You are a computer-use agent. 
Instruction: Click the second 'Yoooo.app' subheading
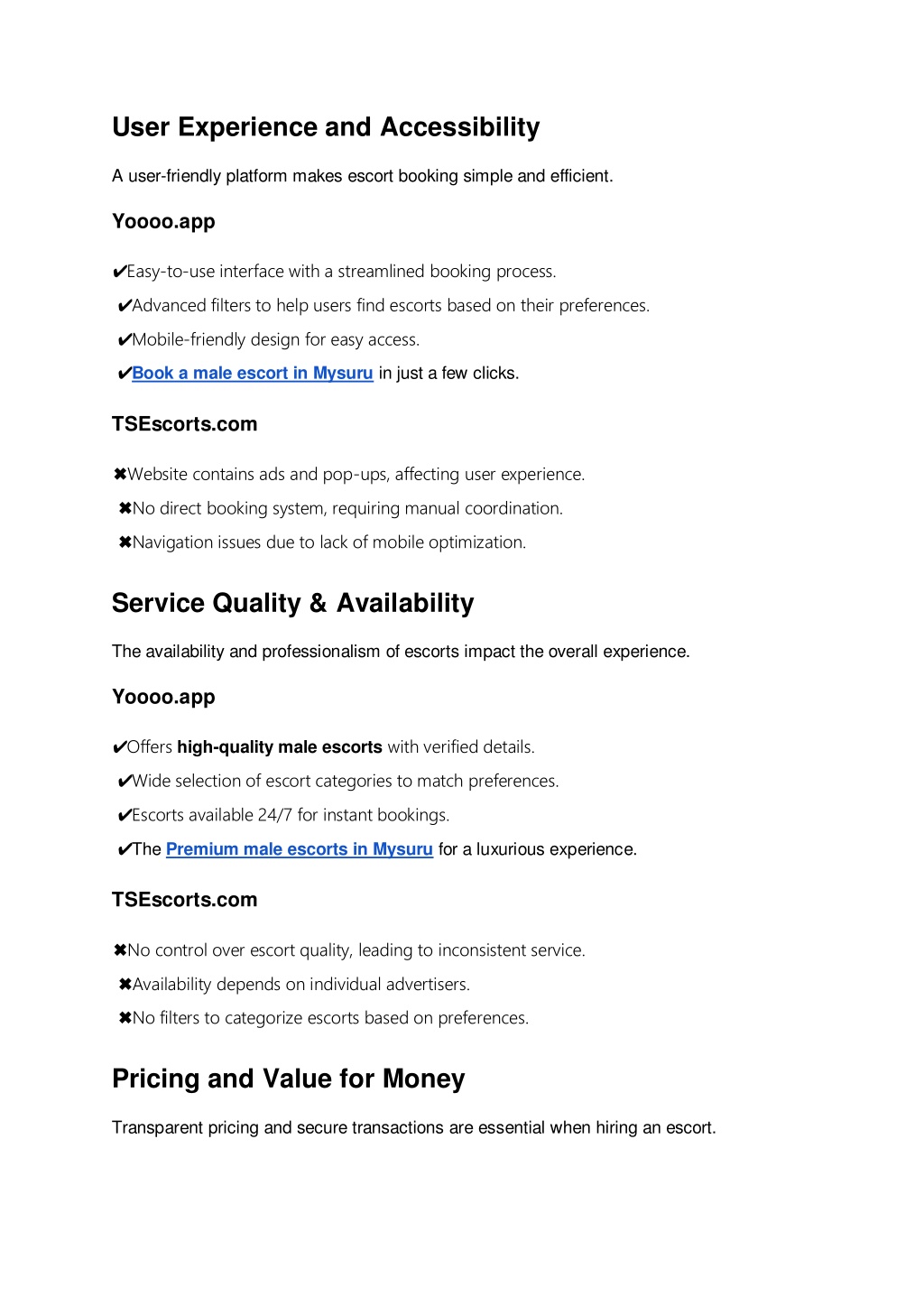(x=163, y=698)
